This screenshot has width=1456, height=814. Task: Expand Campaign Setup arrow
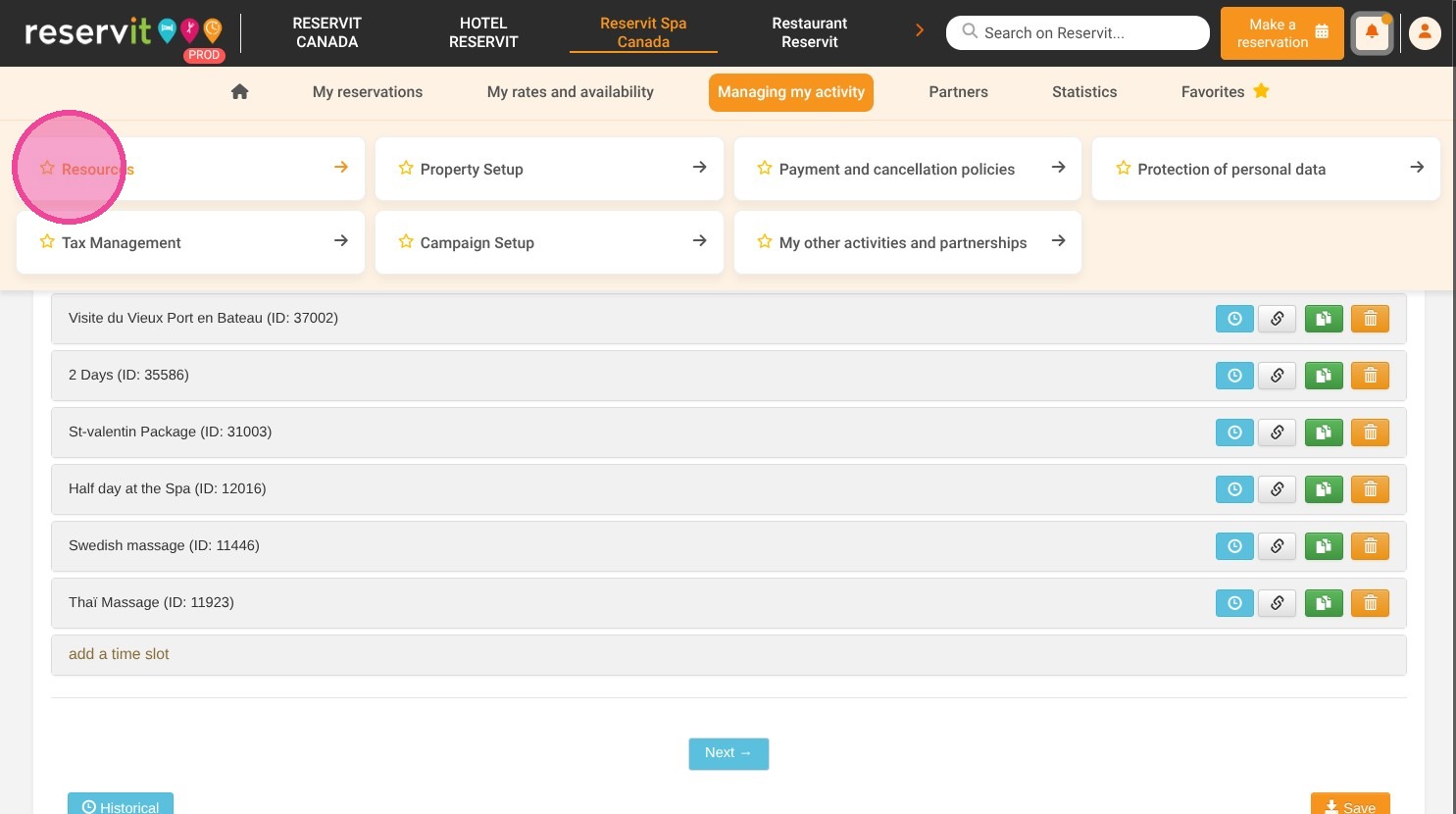(x=700, y=241)
